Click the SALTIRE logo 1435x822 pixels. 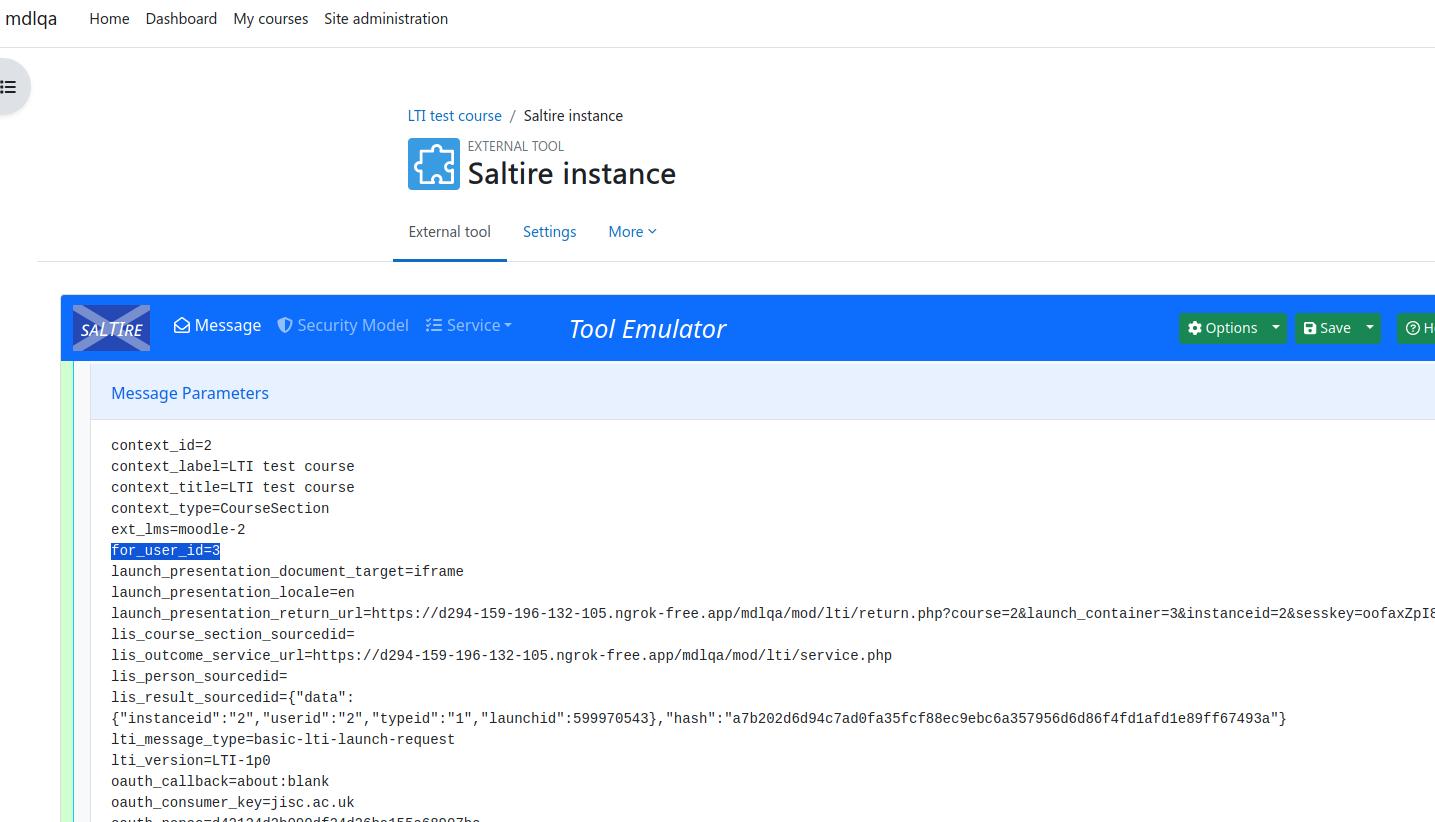(111, 328)
